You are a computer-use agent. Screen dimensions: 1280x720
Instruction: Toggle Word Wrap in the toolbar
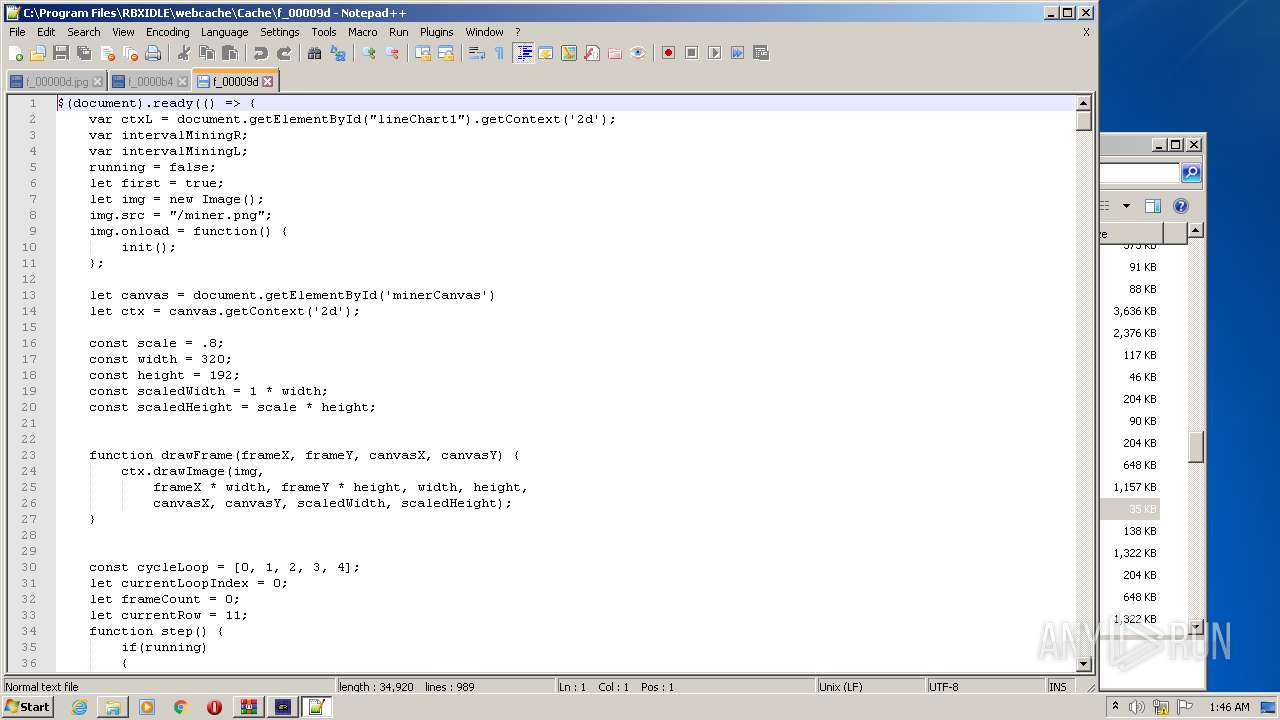(476, 53)
